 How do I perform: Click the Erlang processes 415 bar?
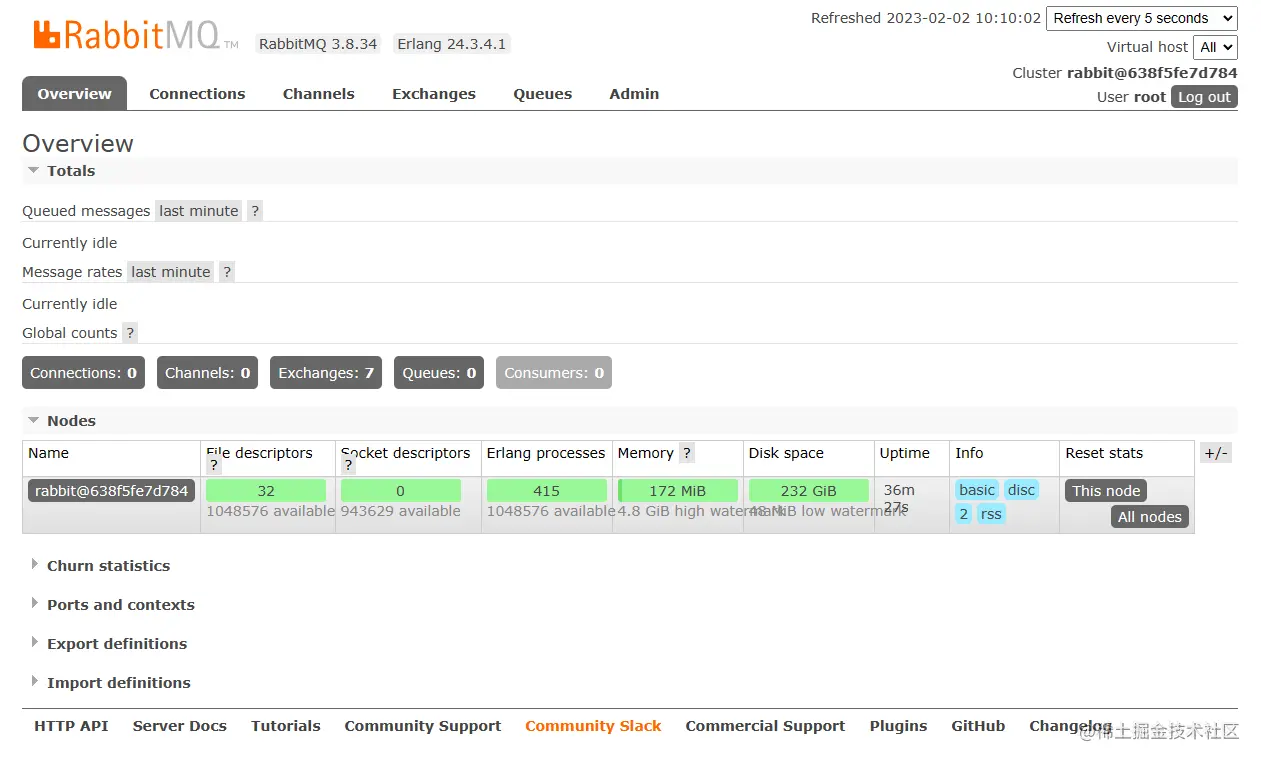(547, 491)
